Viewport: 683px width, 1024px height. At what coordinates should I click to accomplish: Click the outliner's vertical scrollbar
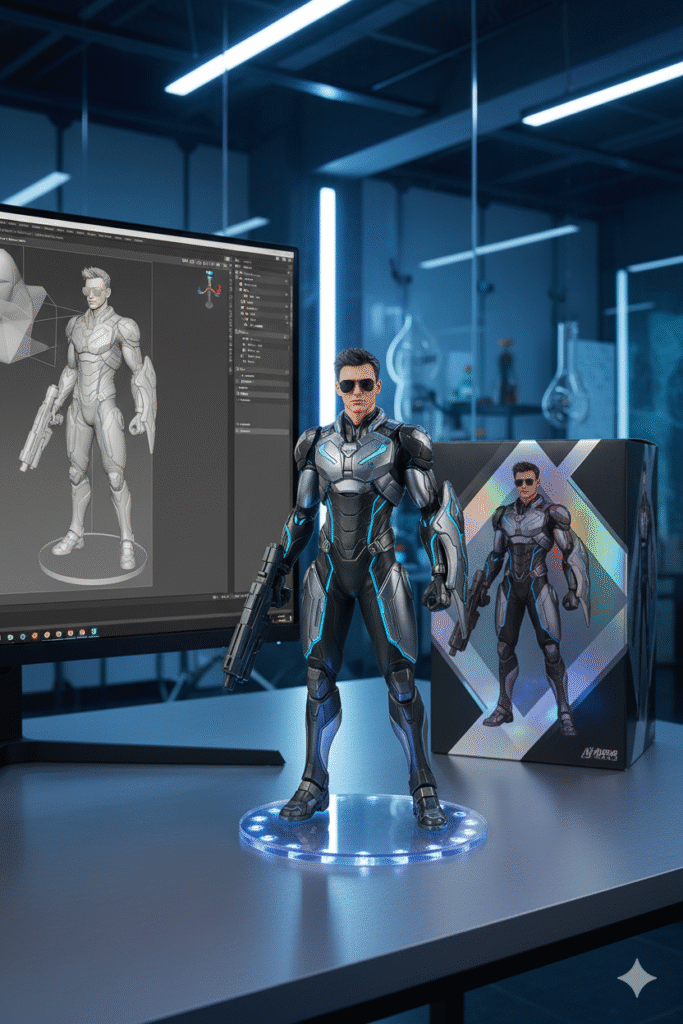291,300
